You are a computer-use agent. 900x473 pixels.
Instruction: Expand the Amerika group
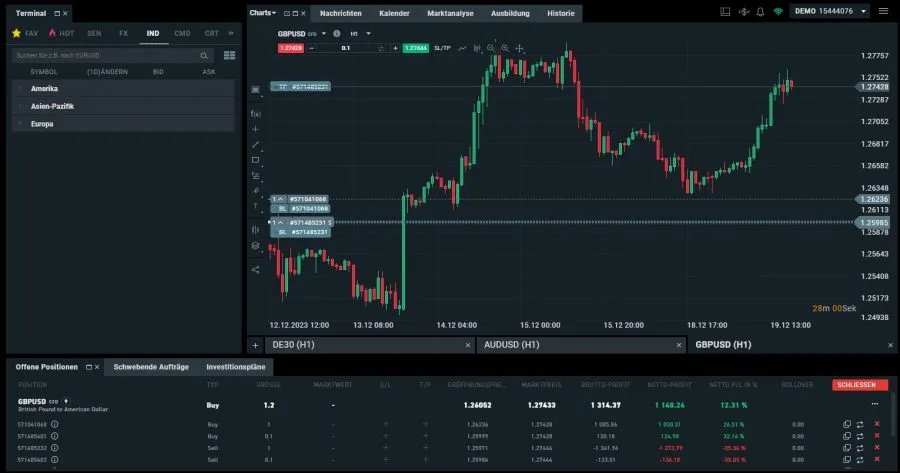[45, 88]
